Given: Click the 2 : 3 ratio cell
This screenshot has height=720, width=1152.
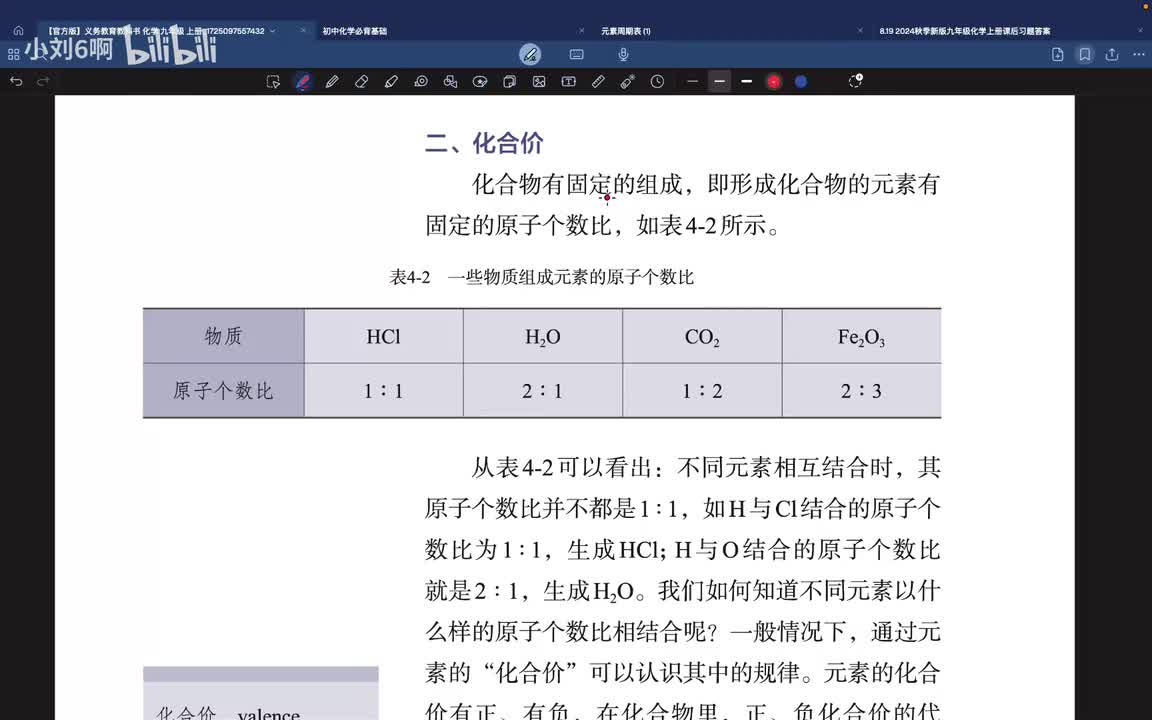Looking at the screenshot, I should (x=861, y=391).
